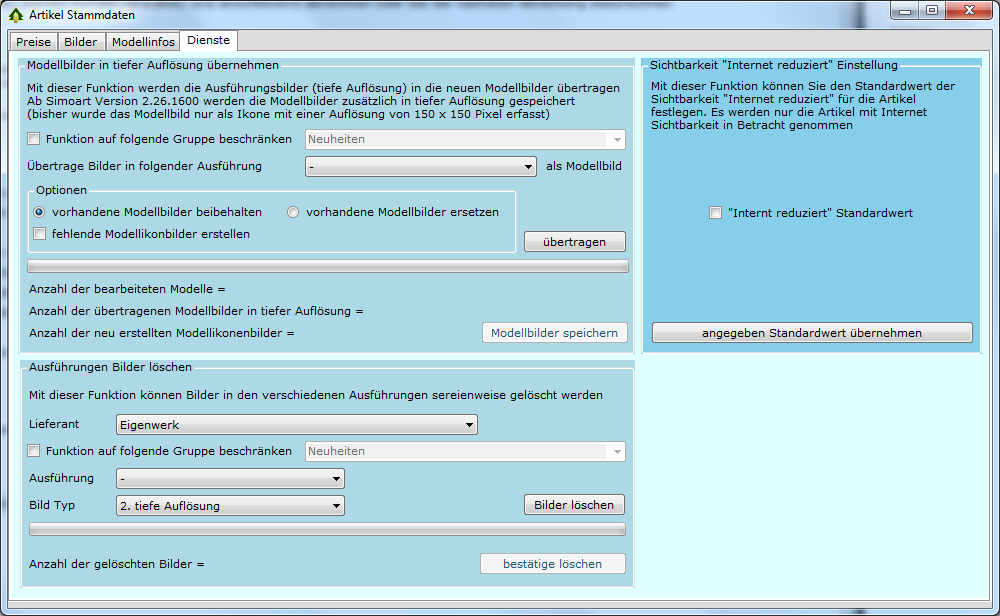Click the Artikel Stammdaten title bar tree icon

pos(16,15)
